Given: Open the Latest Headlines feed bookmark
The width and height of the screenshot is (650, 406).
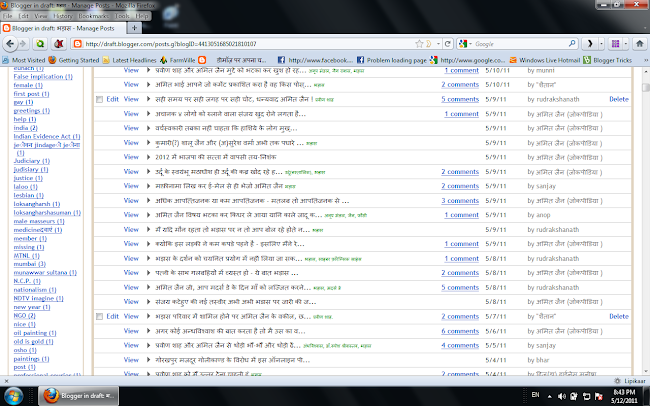Looking at the screenshot, I should tap(129, 60).
